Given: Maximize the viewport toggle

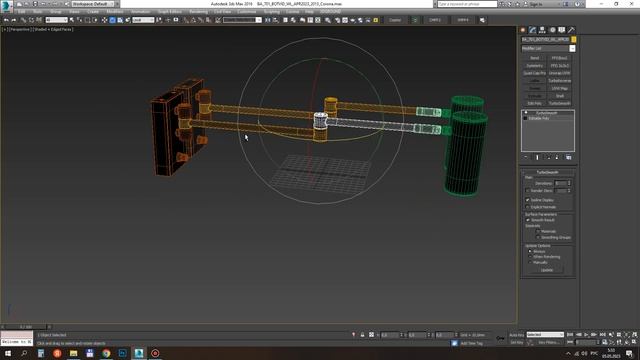Looking at the screenshot, I should 634,342.
